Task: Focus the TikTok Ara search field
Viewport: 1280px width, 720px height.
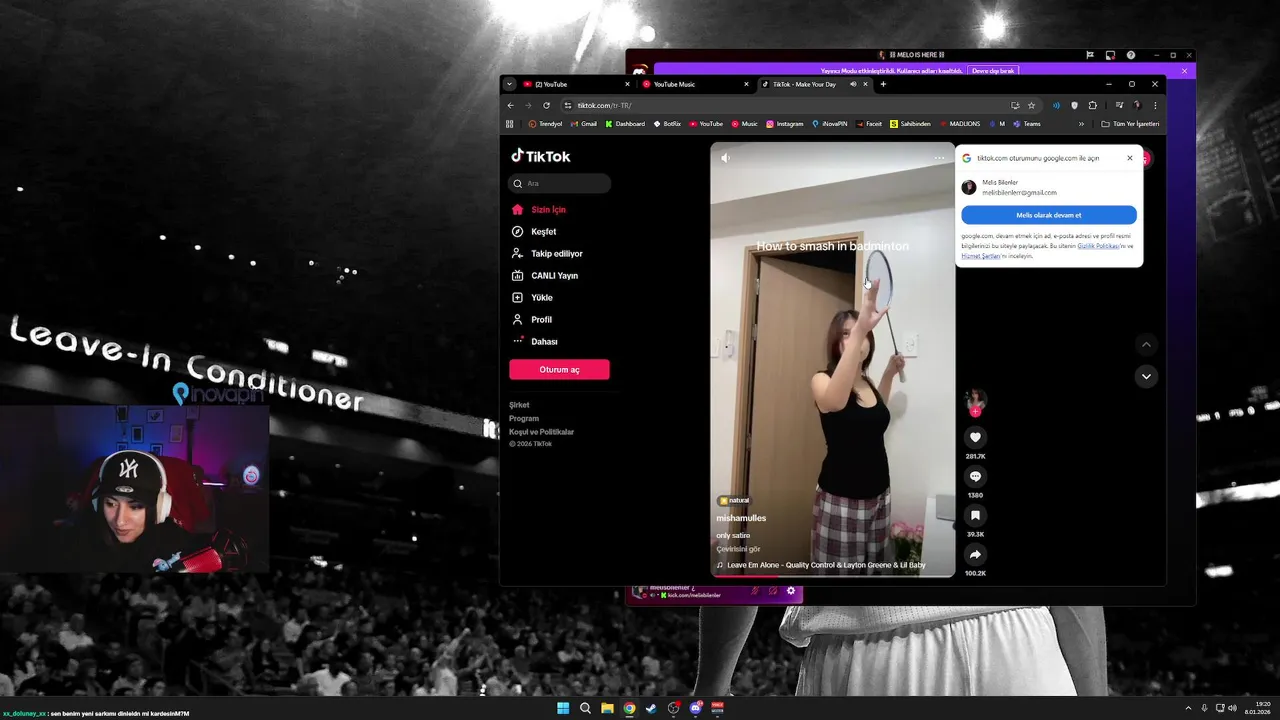Action: 560,183
